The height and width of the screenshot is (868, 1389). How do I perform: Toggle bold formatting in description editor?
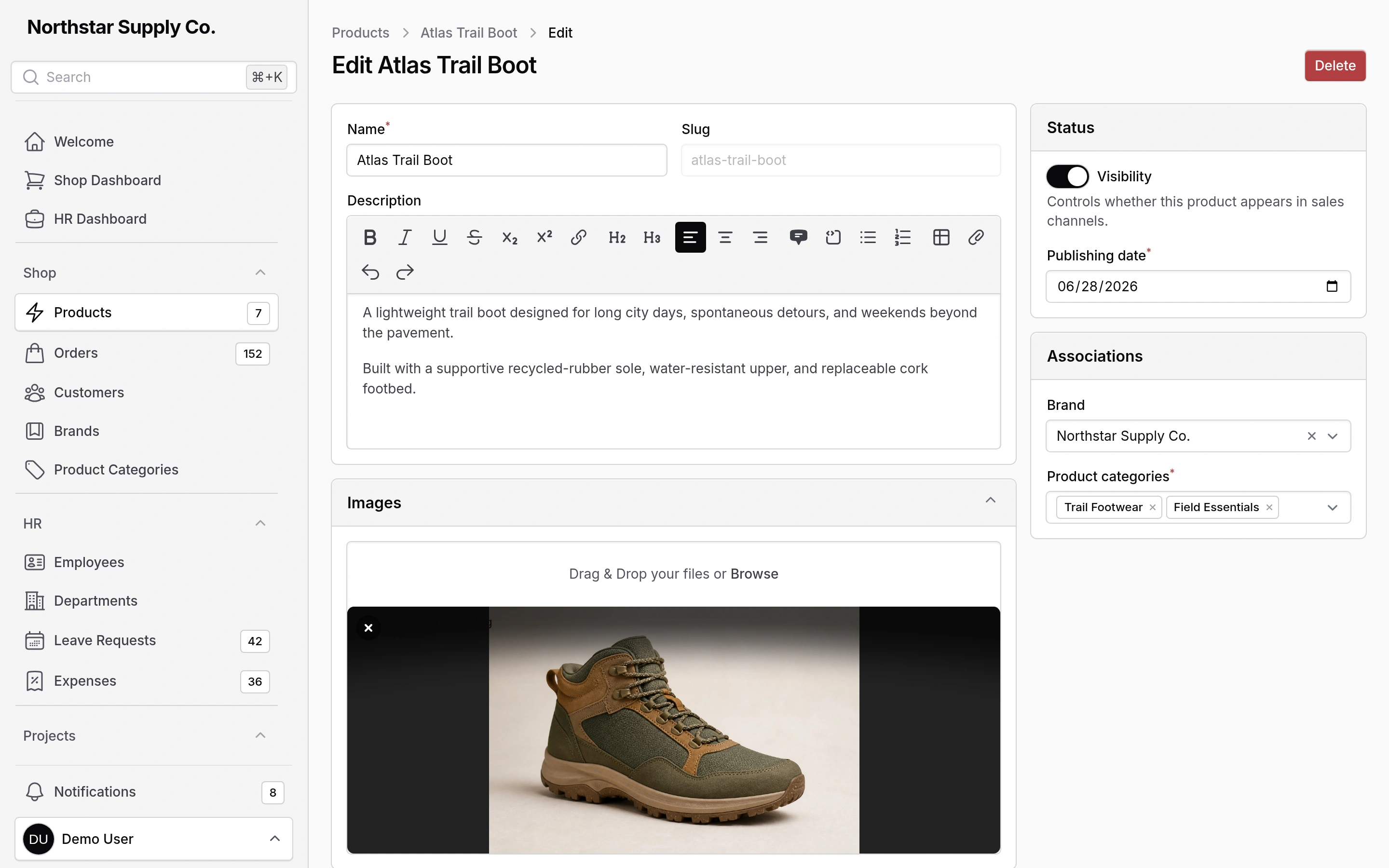click(x=370, y=237)
